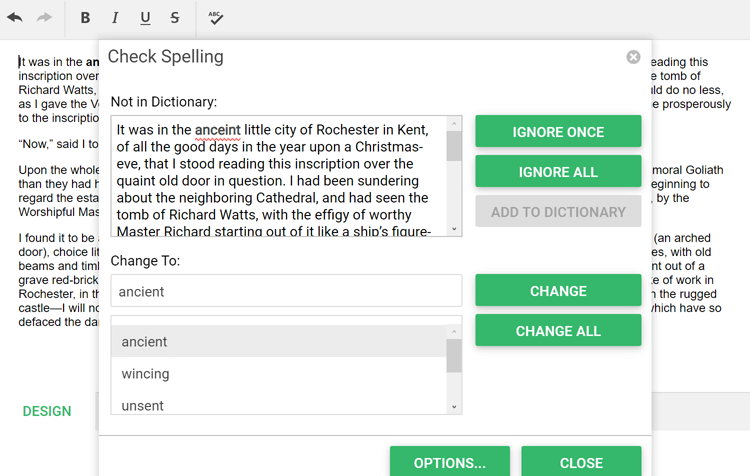Click the Undo arrow icon
The image size is (750, 476).
(x=15, y=17)
